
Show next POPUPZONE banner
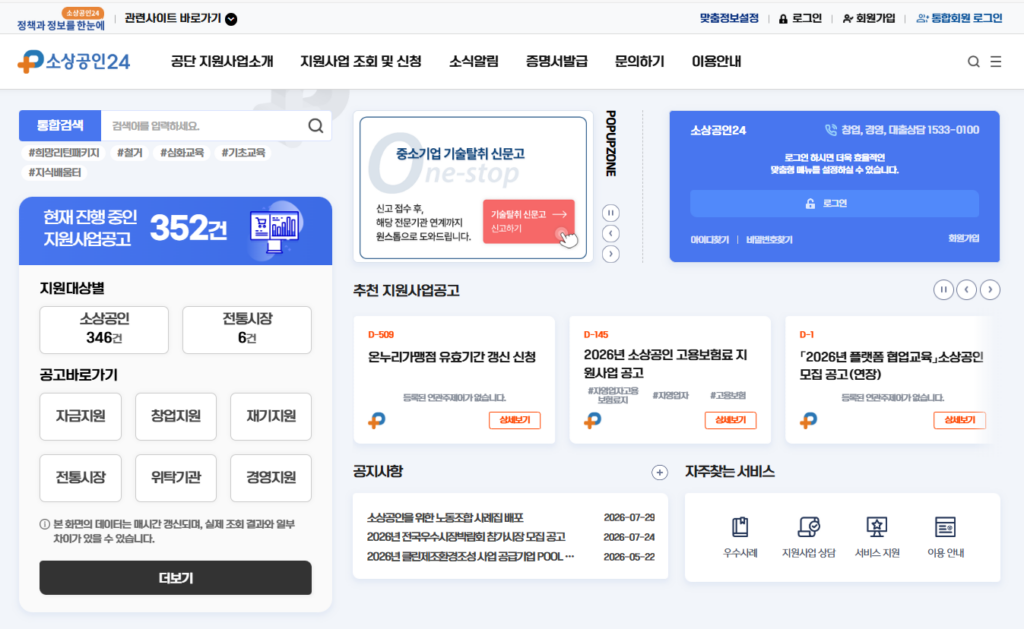click(x=611, y=253)
